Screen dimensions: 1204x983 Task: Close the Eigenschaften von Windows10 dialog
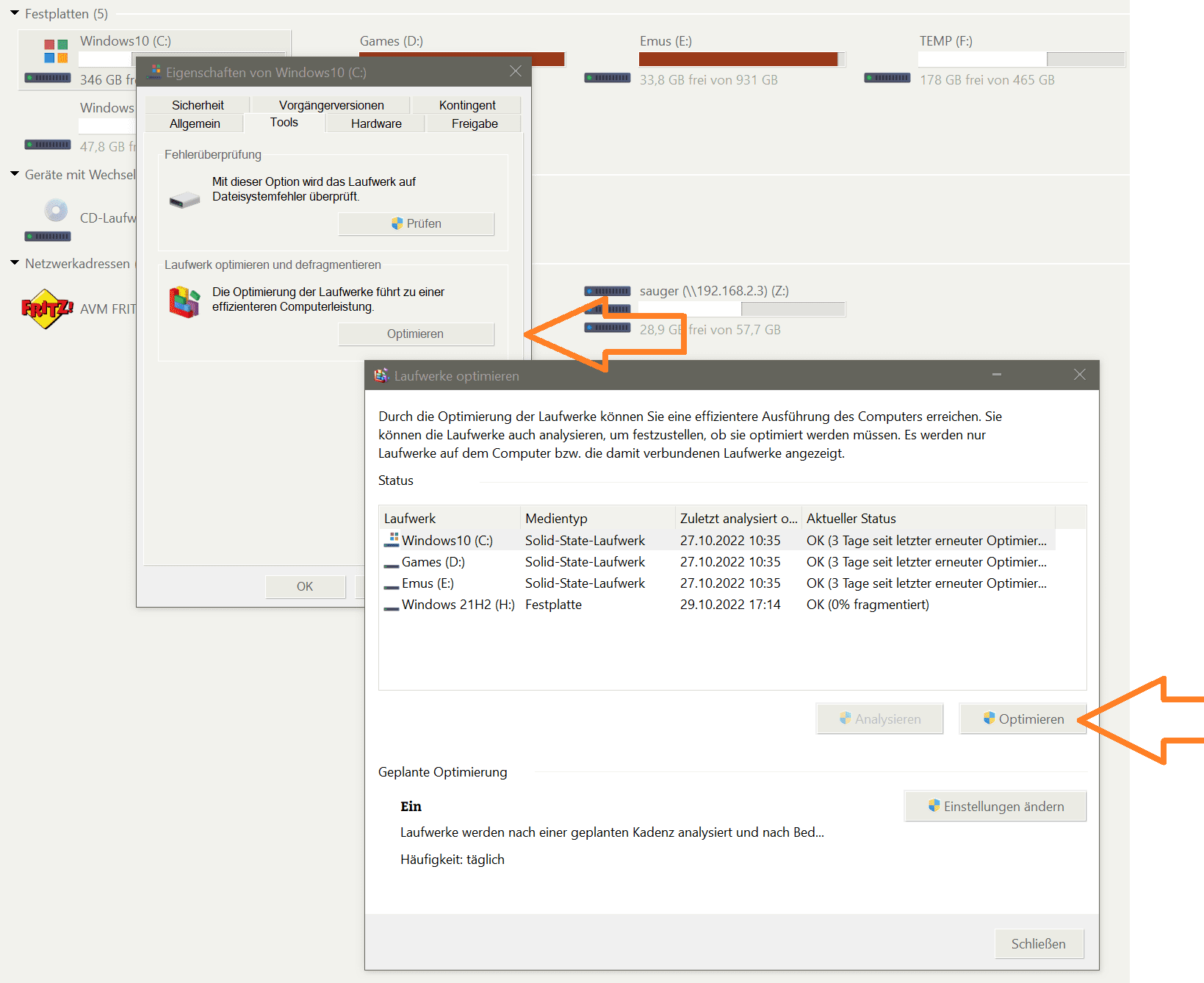coord(516,71)
